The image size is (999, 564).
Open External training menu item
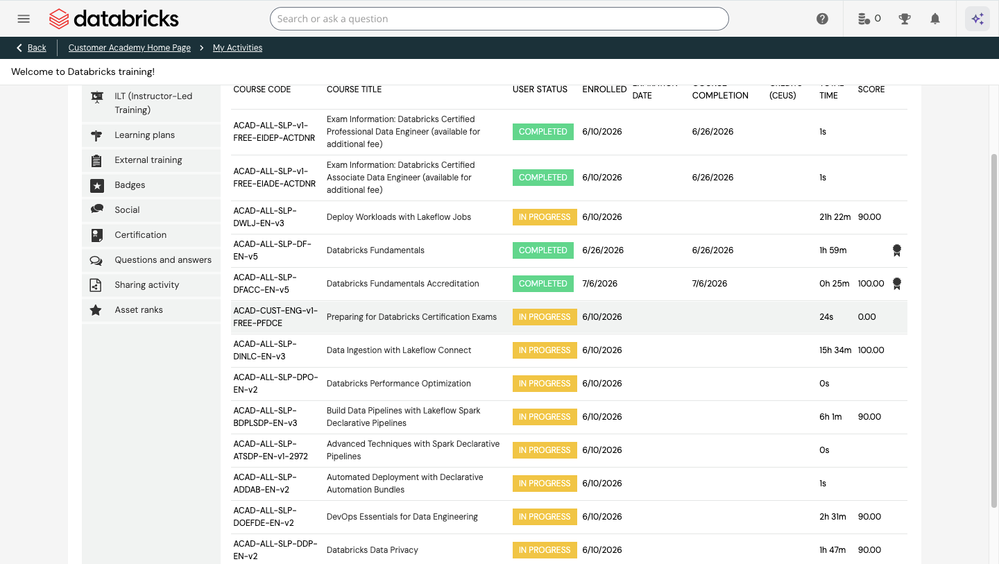pyautogui.click(x=151, y=160)
